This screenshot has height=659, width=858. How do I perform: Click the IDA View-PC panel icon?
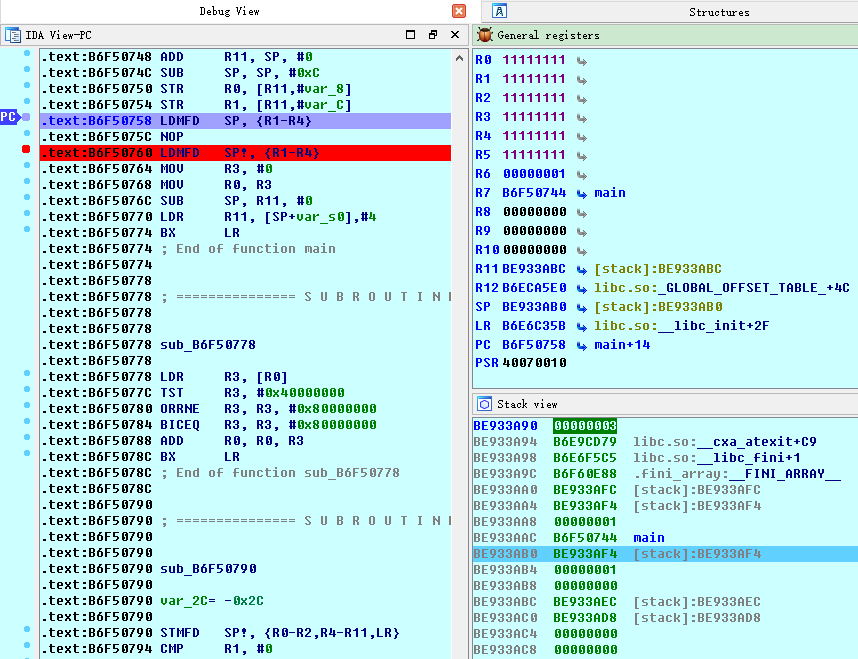coord(13,35)
